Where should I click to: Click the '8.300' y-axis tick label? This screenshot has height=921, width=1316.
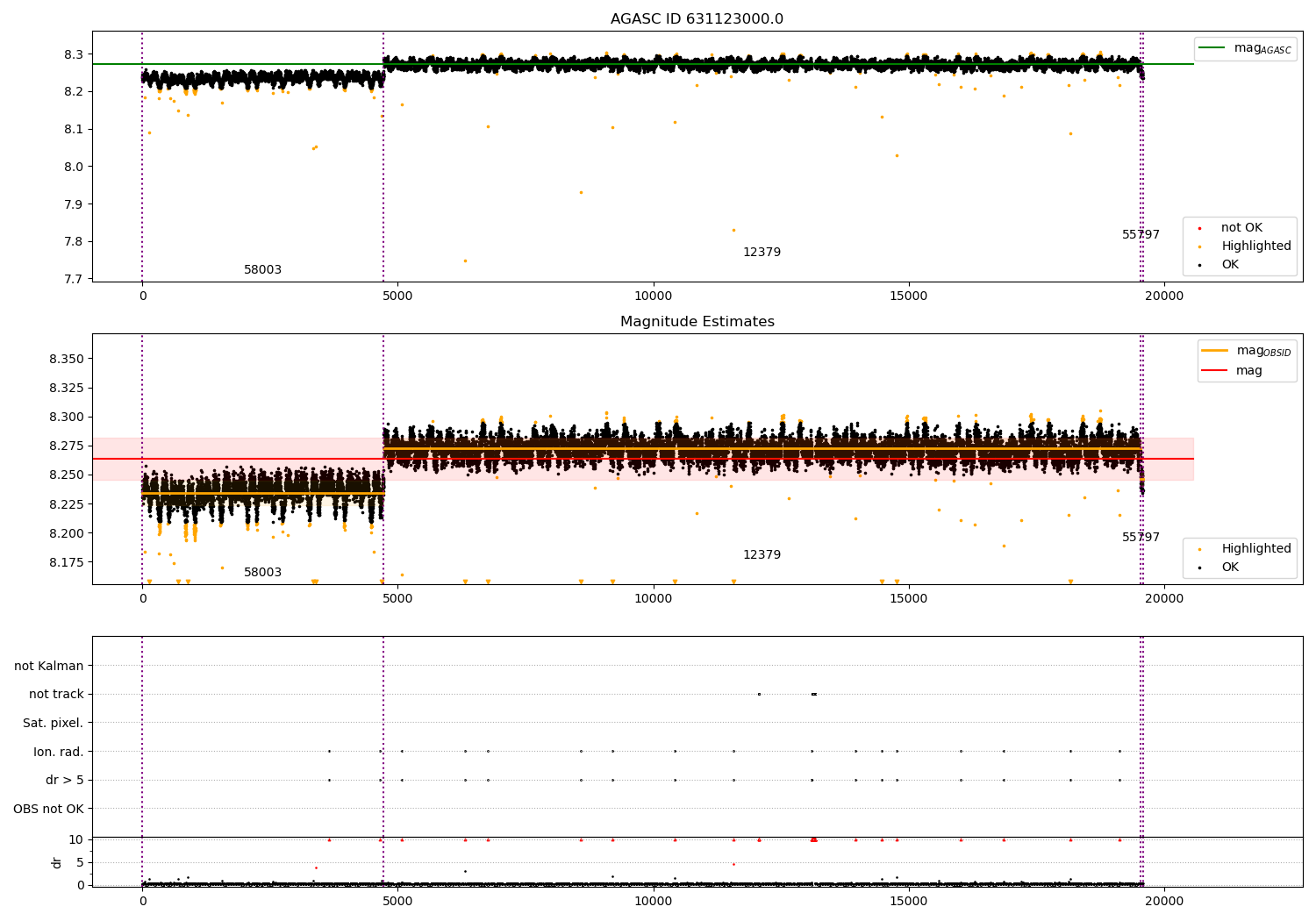tap(68, 418)
